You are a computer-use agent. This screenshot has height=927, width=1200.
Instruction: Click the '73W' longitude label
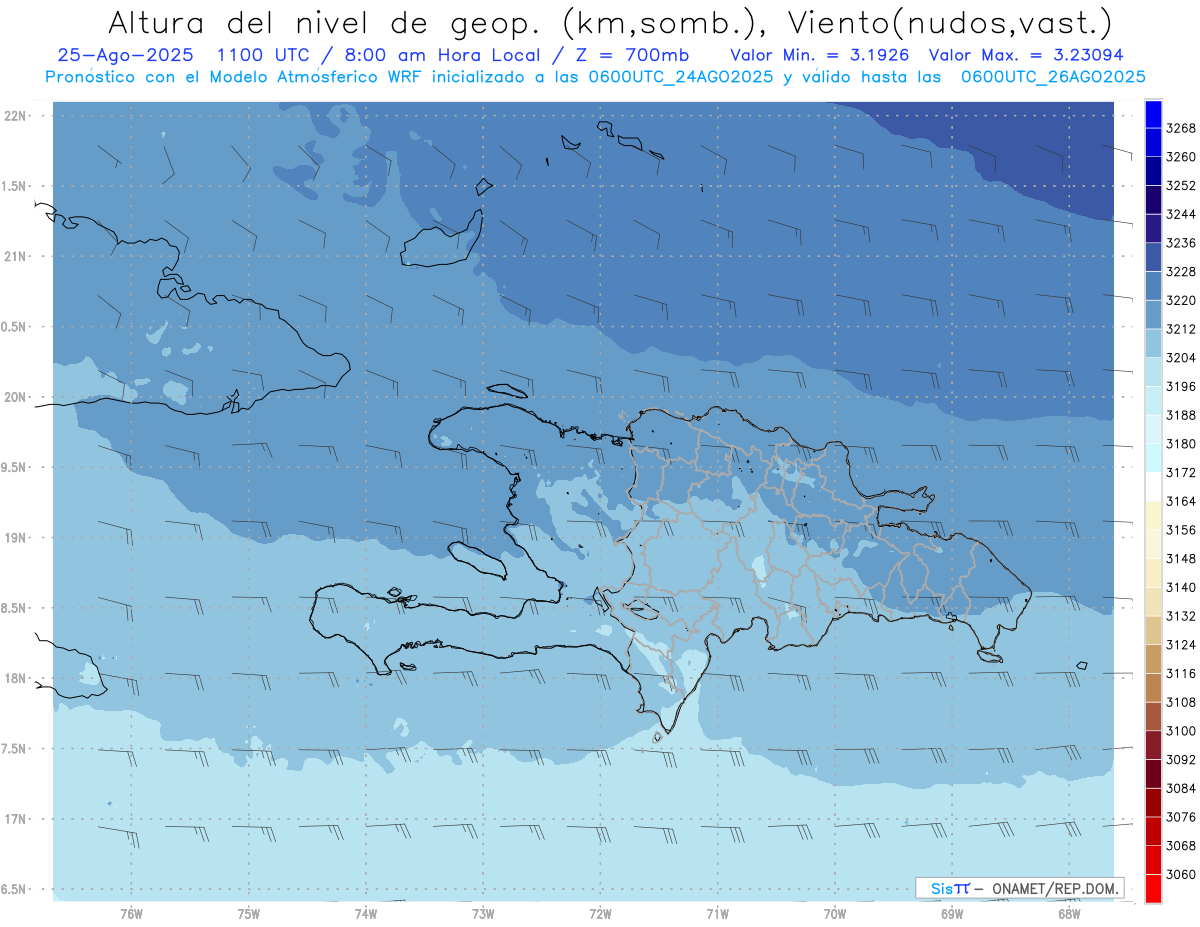[x=483, y=913]
